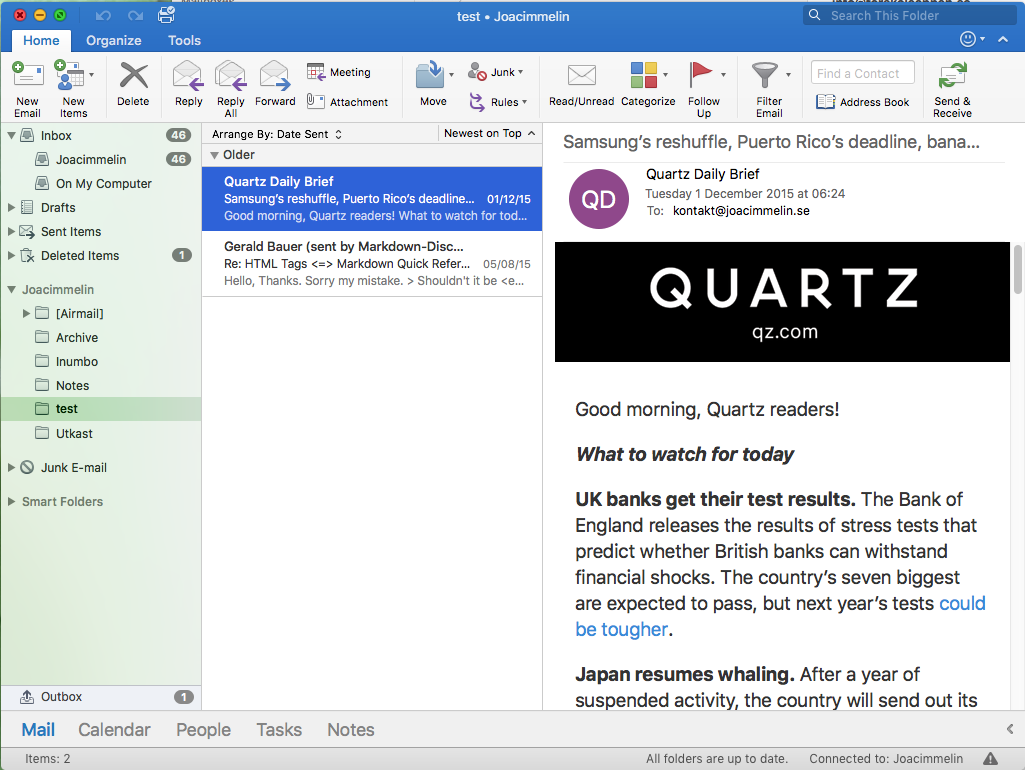The image size is (1025, 770).
Task: Reply to the Quartz Daily Brief email
Action: [188, 84]
